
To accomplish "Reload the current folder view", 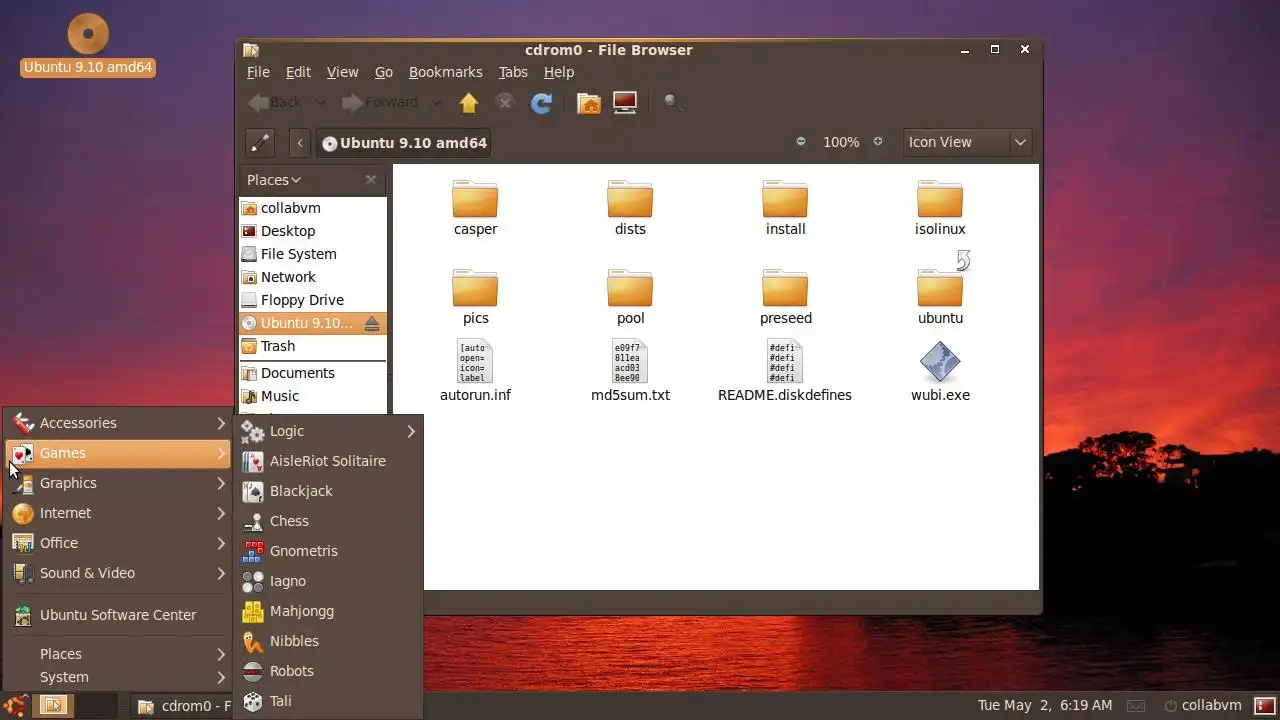I will tap(541, 102).
